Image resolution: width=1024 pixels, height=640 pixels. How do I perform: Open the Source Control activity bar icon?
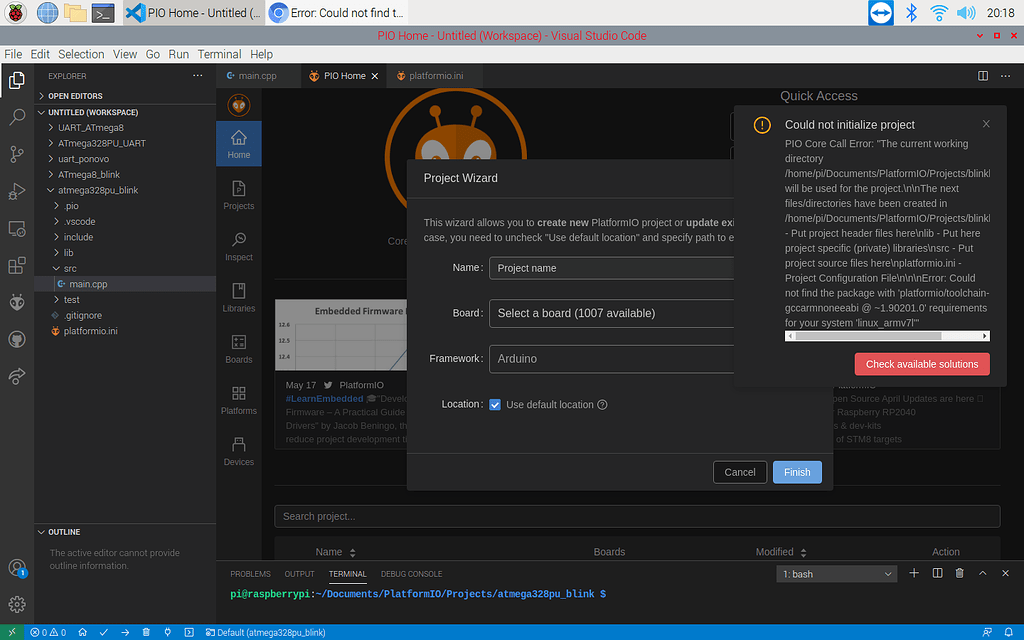click(17, 154)
